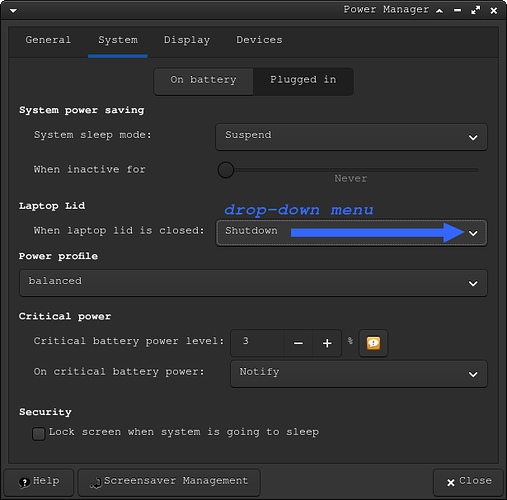Close the window with the title bar X
The width and height of the screenshot is (507, 500).
click(494, 11)
